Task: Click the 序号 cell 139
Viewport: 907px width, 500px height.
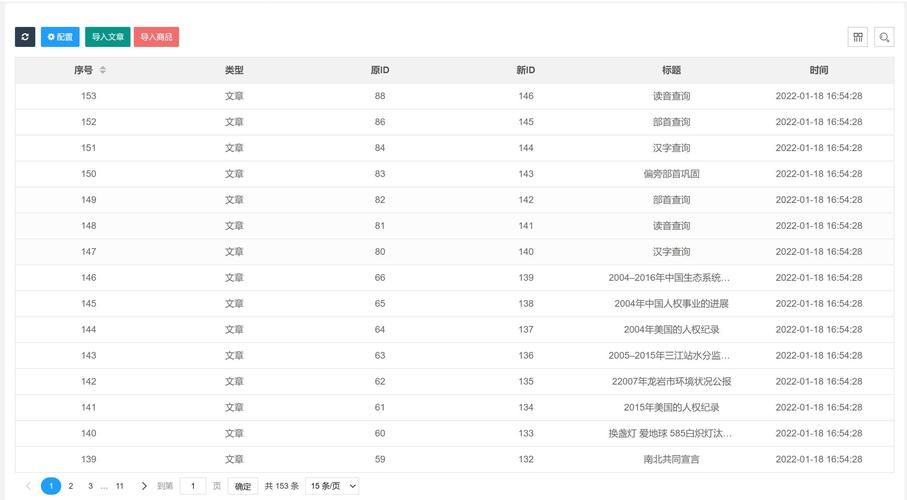Action: tap(89, 459)
